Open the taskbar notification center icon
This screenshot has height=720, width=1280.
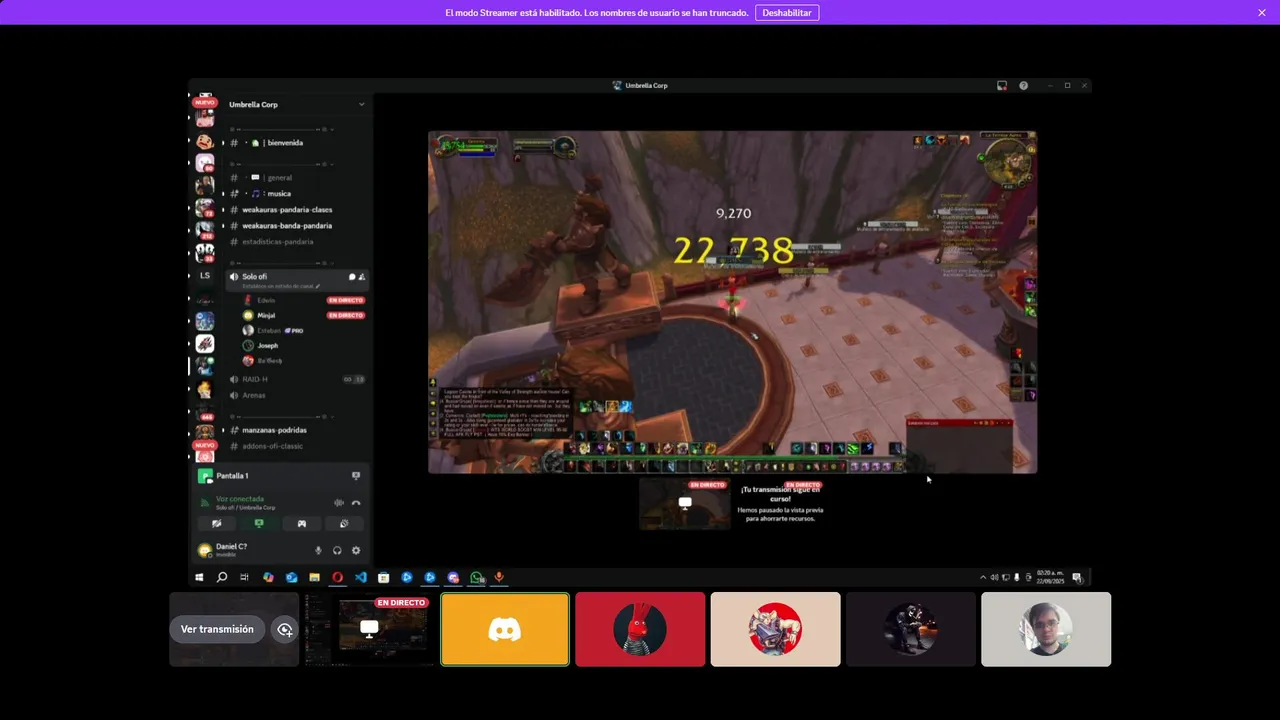point(1077,578)
